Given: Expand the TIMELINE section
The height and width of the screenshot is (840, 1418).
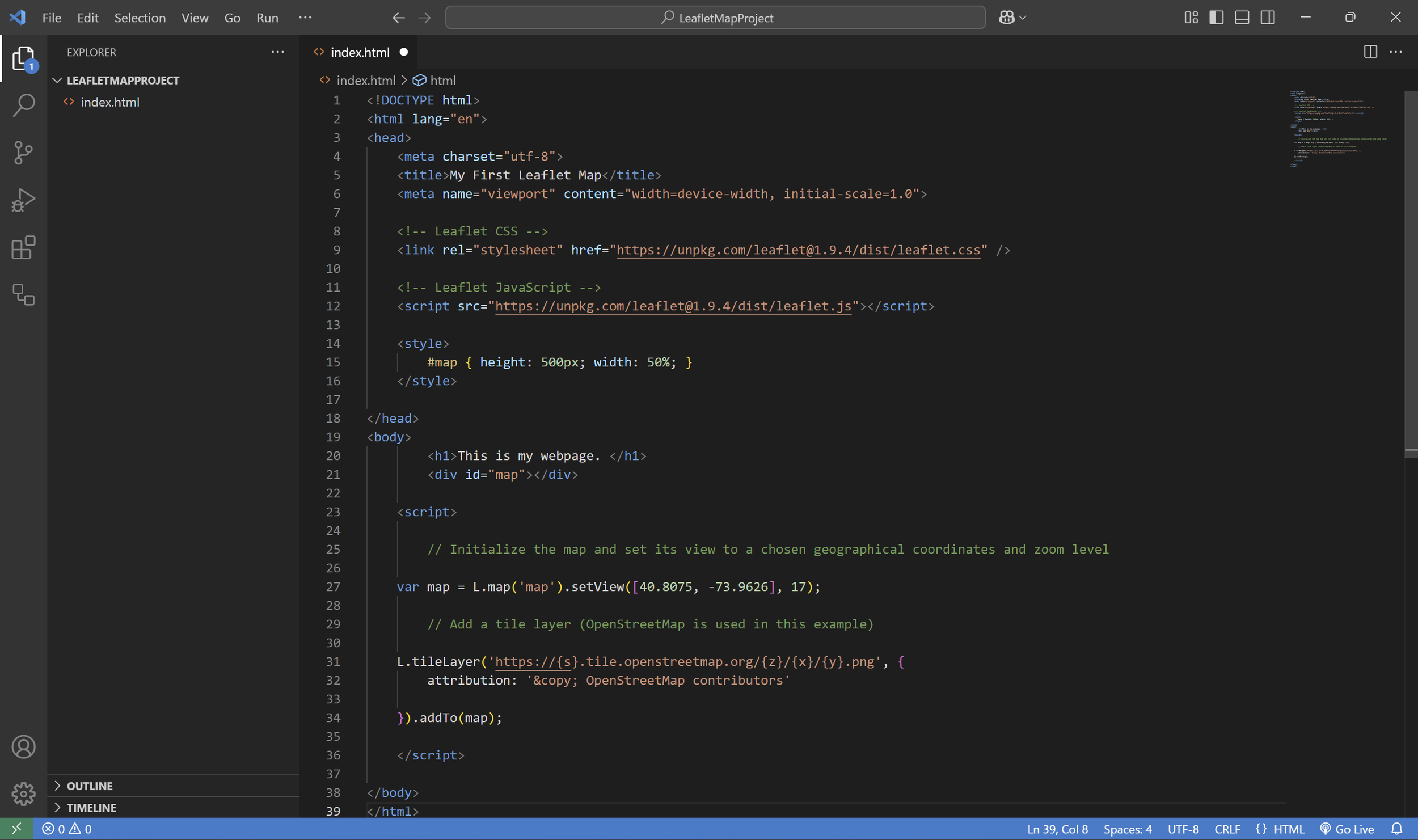Looking at the screenshot, I should tap(91, 807).
